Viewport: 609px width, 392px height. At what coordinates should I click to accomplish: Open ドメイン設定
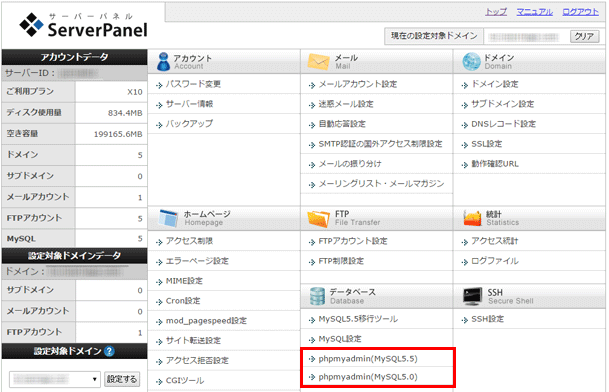pos(494,84)
